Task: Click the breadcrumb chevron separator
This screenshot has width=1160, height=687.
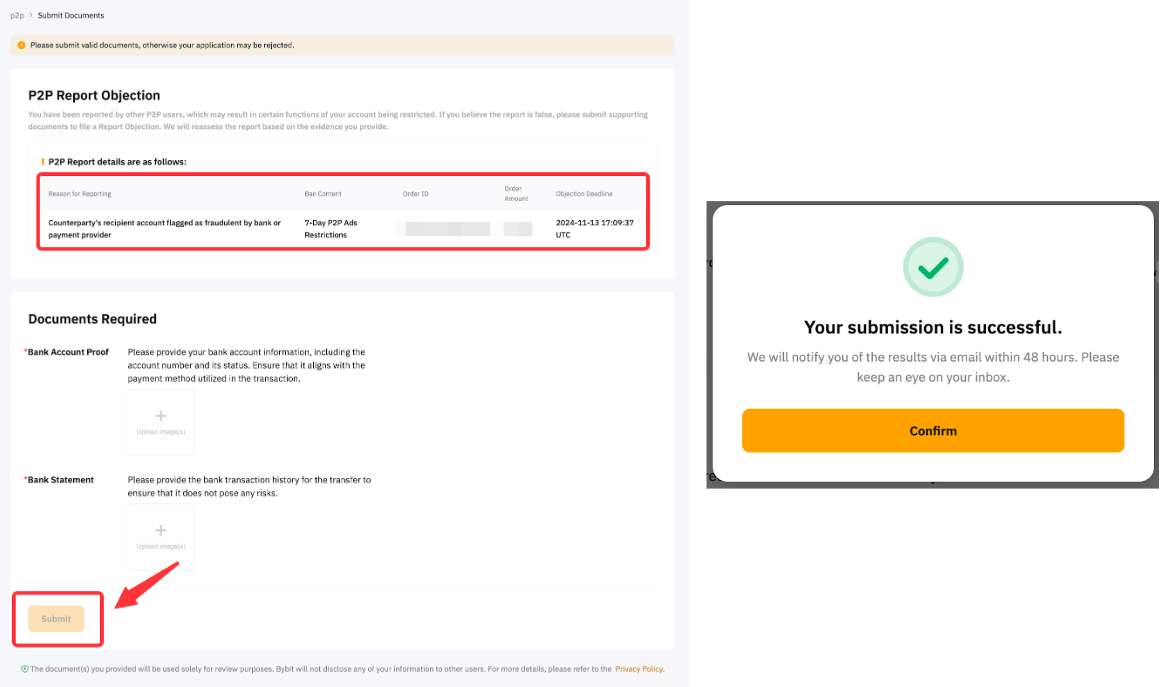Action: pos(30,16)
